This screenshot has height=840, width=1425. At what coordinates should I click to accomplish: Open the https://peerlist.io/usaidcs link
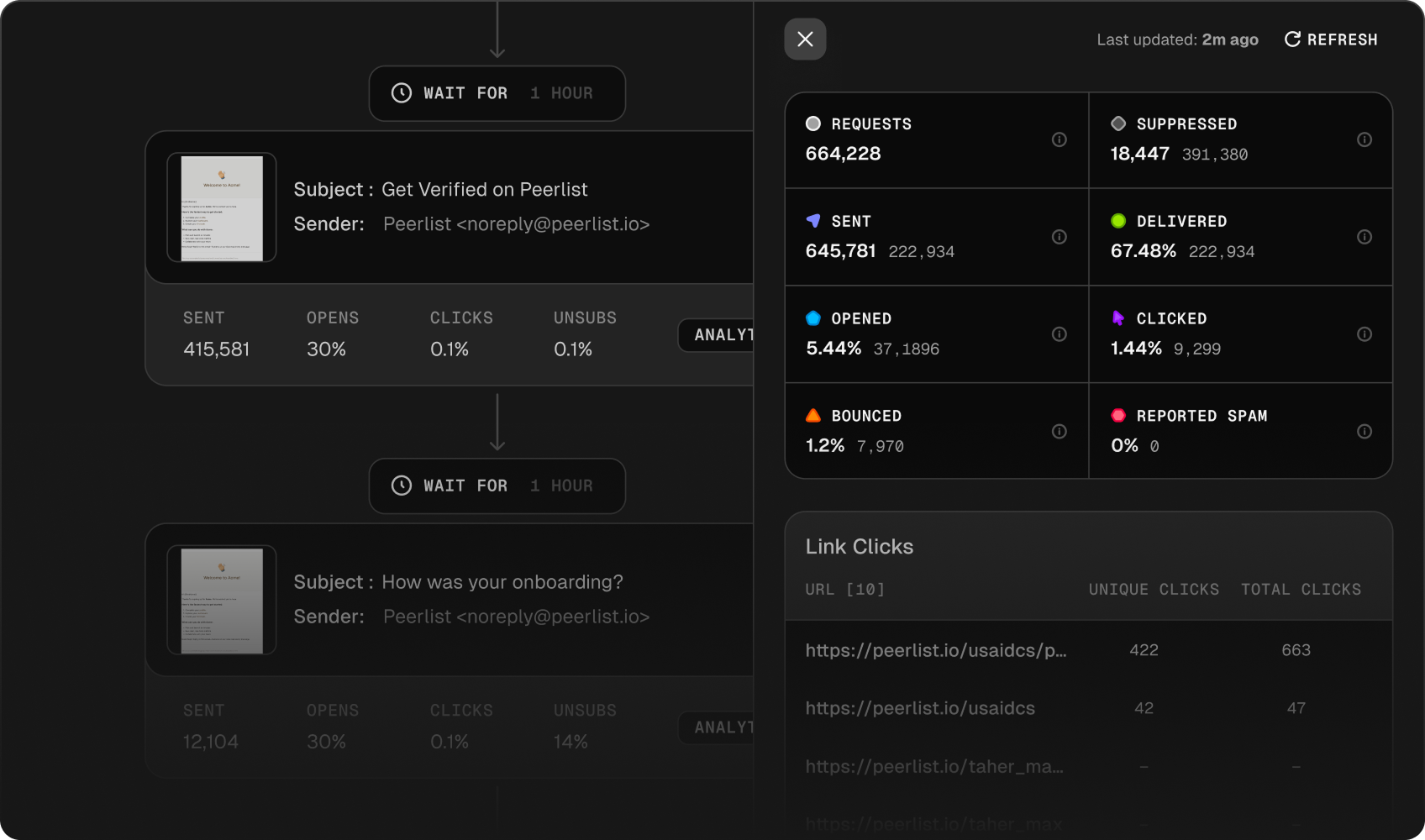[x=919, y=708]
